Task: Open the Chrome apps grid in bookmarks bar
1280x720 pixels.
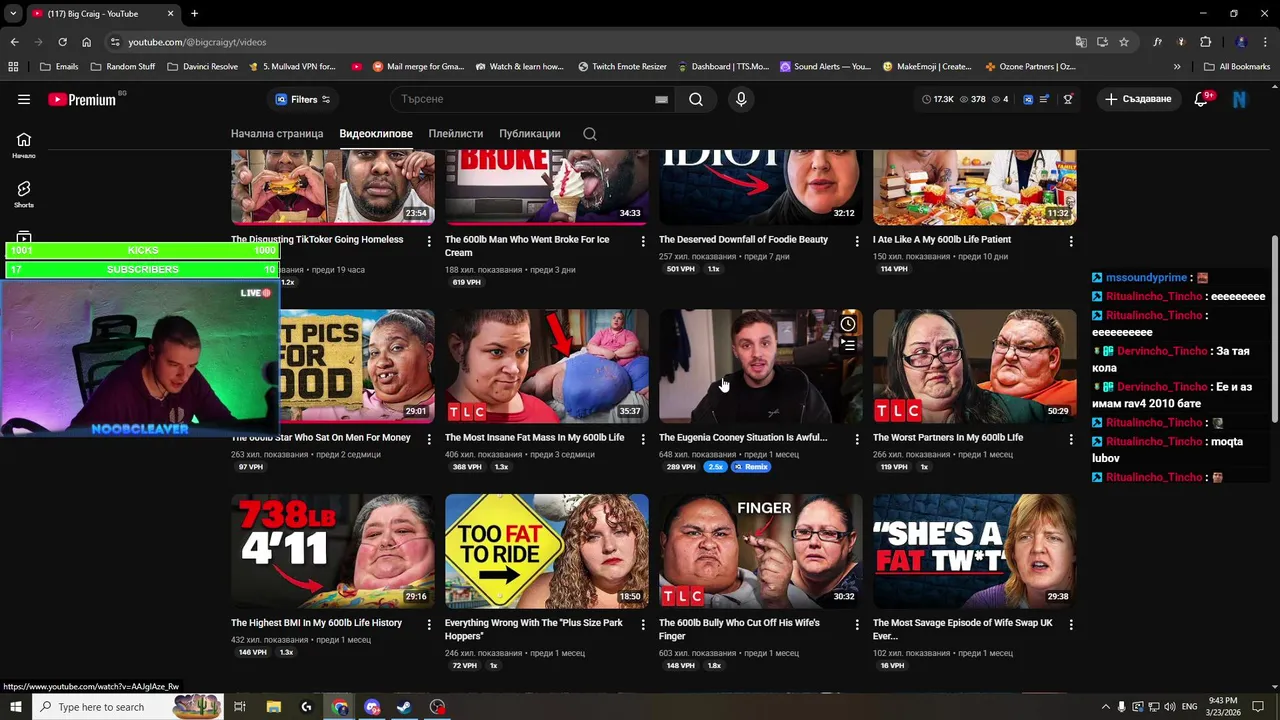Action: pos(13,67)
